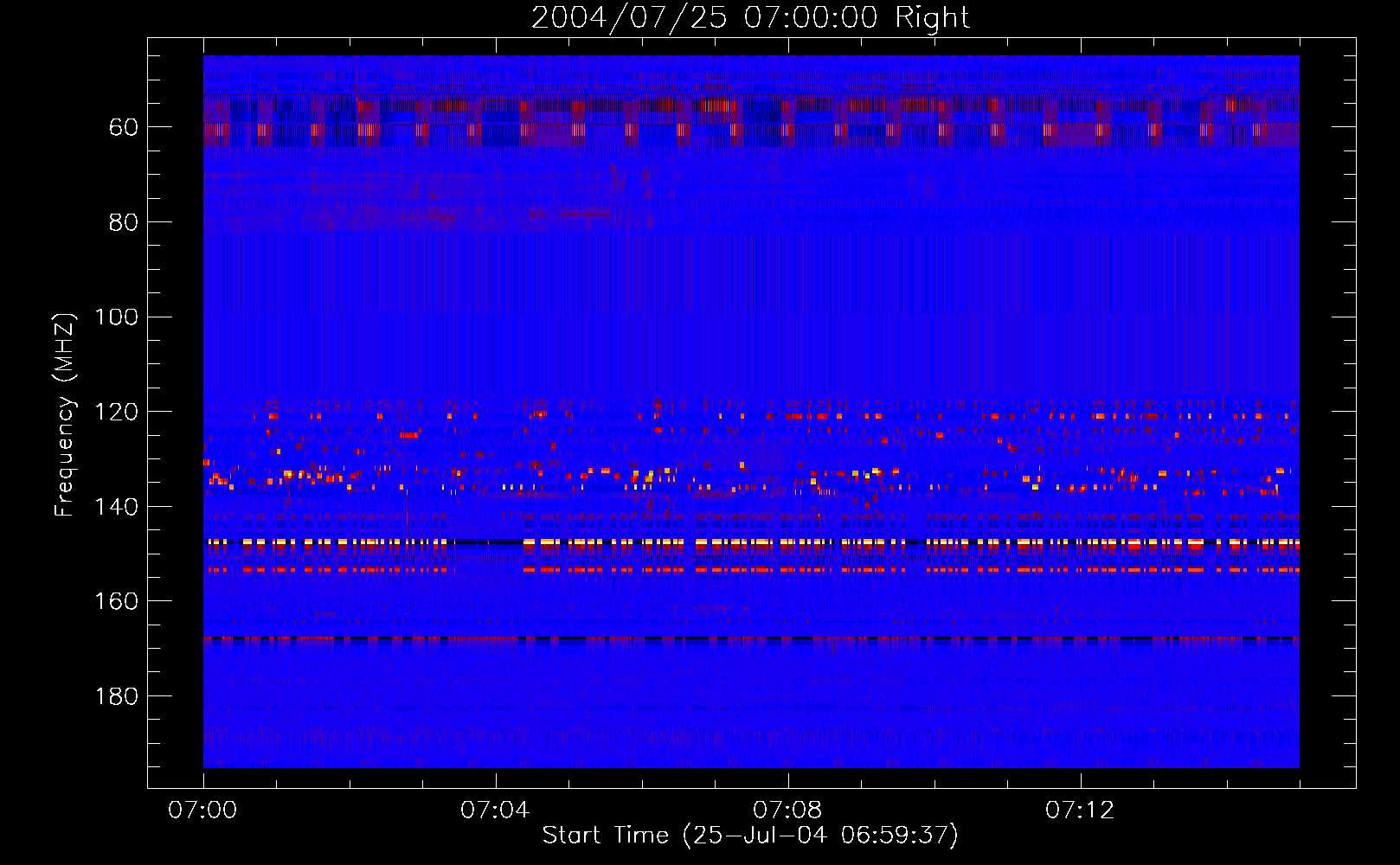
Task: Click the 07:04 time tick label
Action: (x=496, y=810)
